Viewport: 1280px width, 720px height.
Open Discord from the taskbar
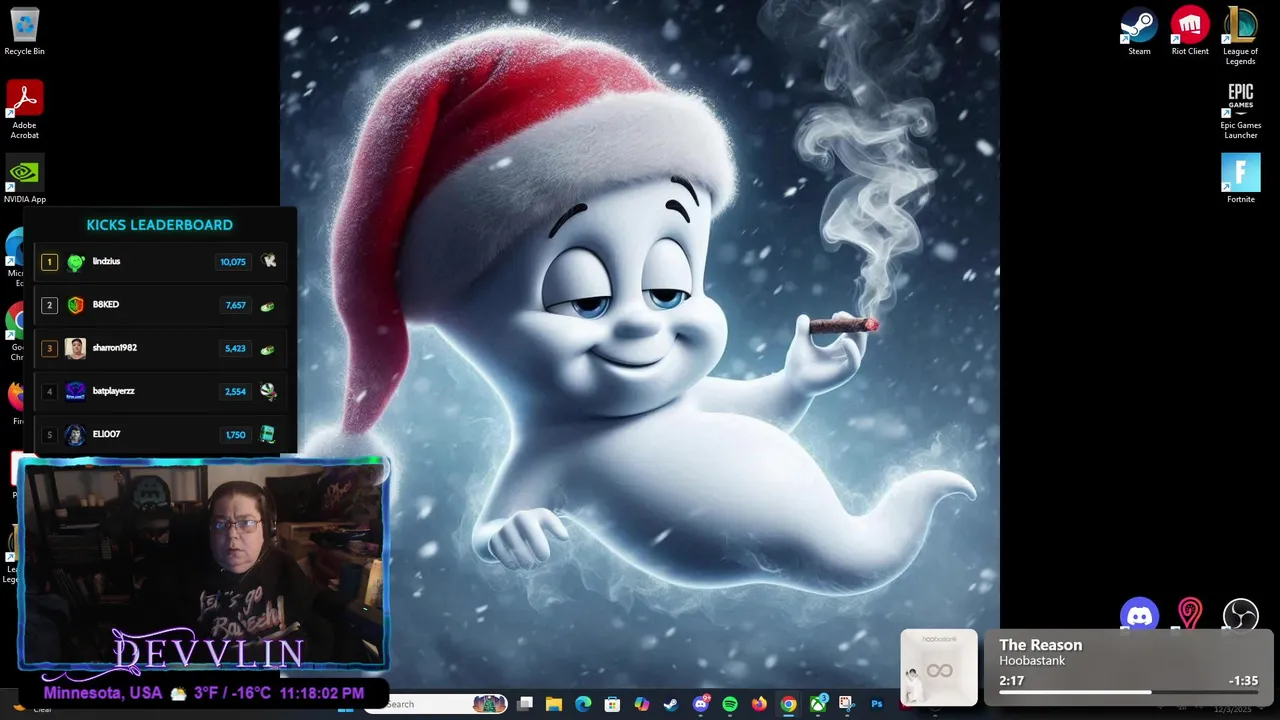[701, 704]
